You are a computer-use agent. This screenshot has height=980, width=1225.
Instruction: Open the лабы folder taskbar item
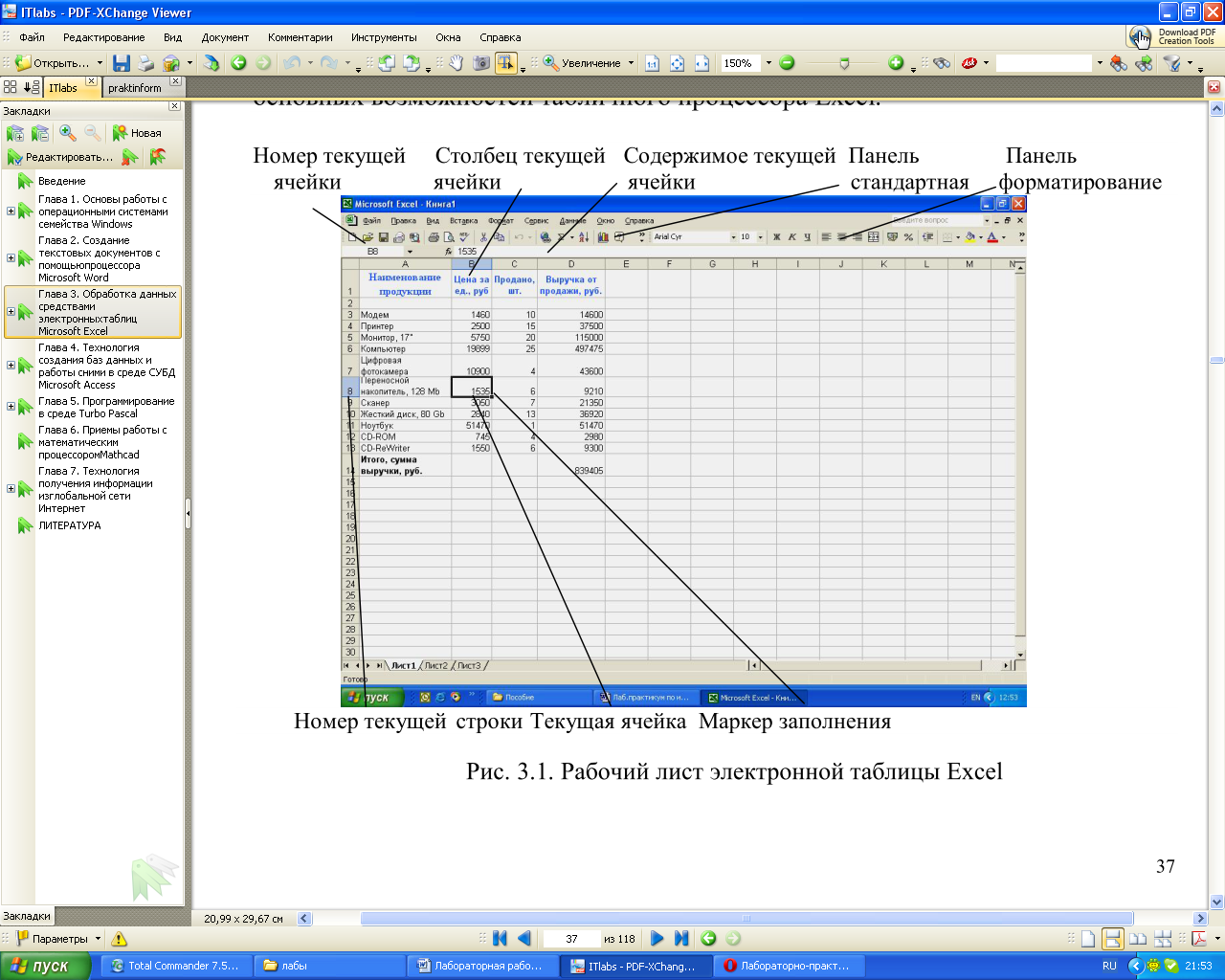[x=330, y=966]
